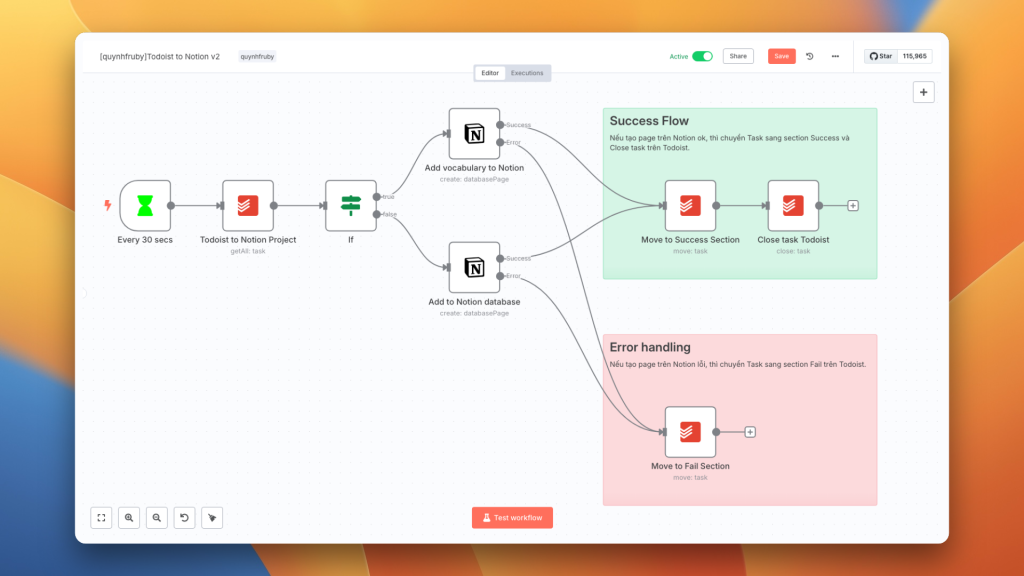Open the workflow history icon
Screen dimensions: 1024x576
(x=810, y=56)
